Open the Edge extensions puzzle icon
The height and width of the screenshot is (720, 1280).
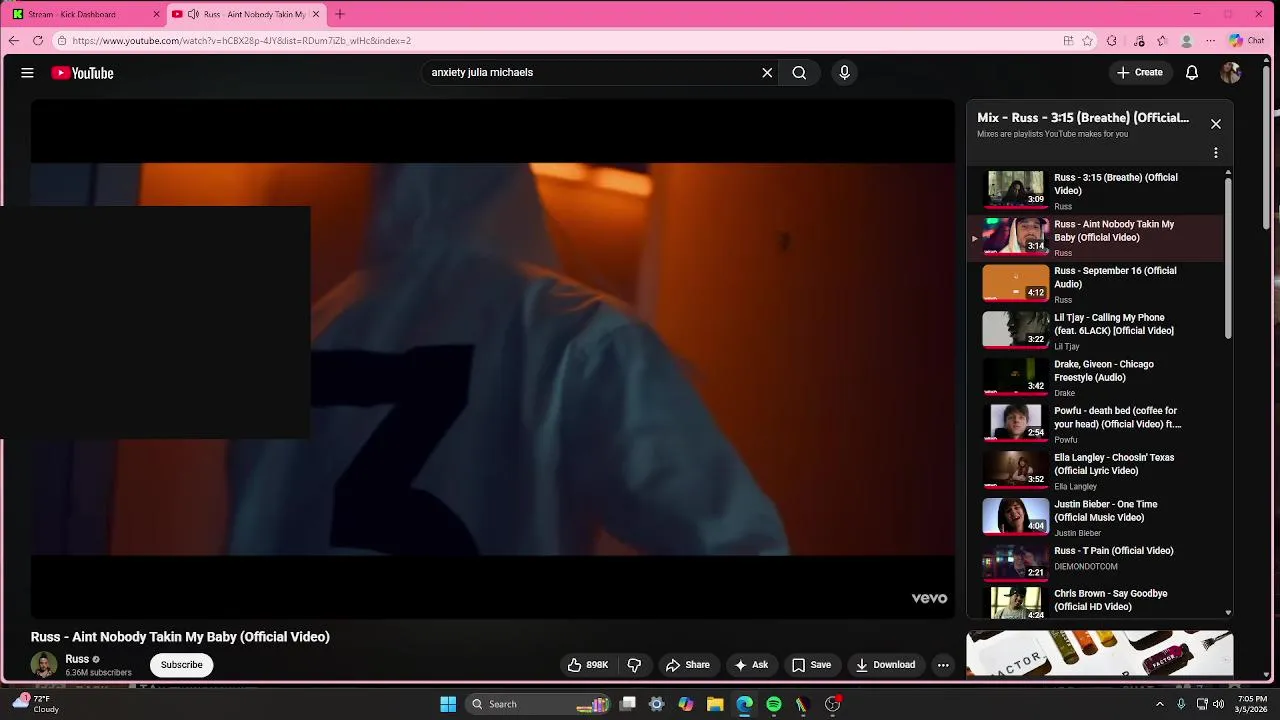[x=1111, y=41]
